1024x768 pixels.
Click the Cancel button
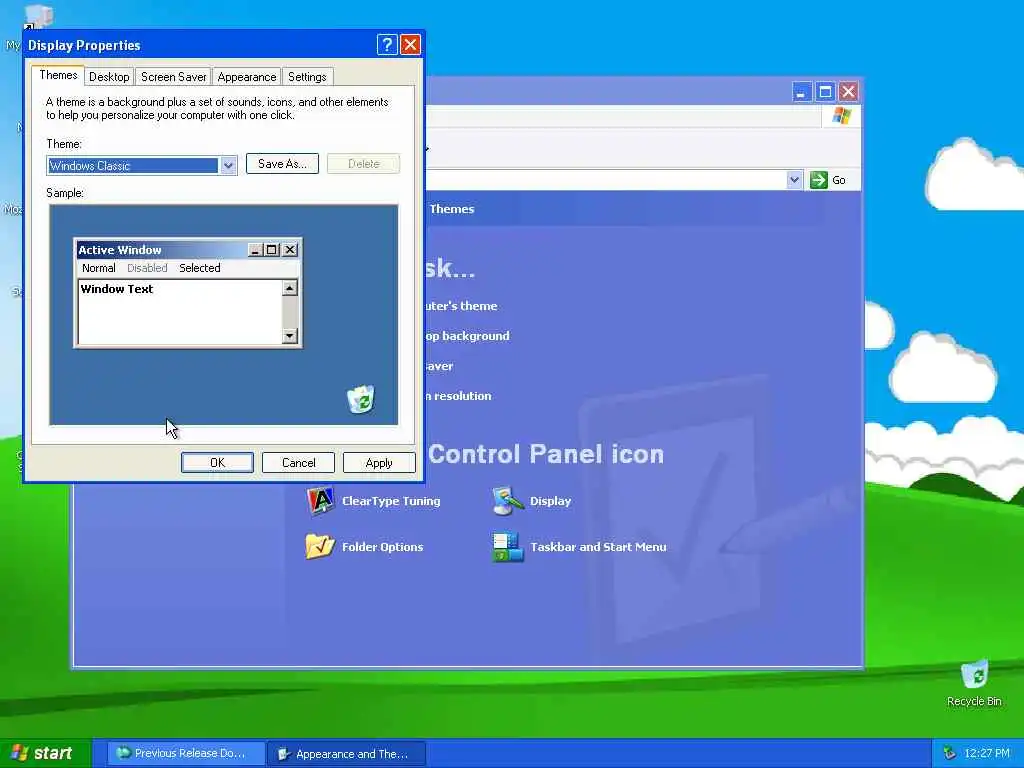[x=298, y=462]
